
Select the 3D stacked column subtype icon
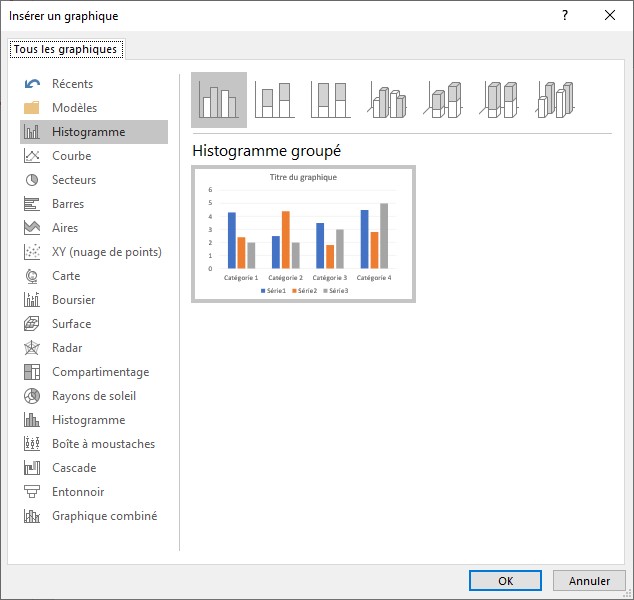pyautogui.click(x=445, y=100)
